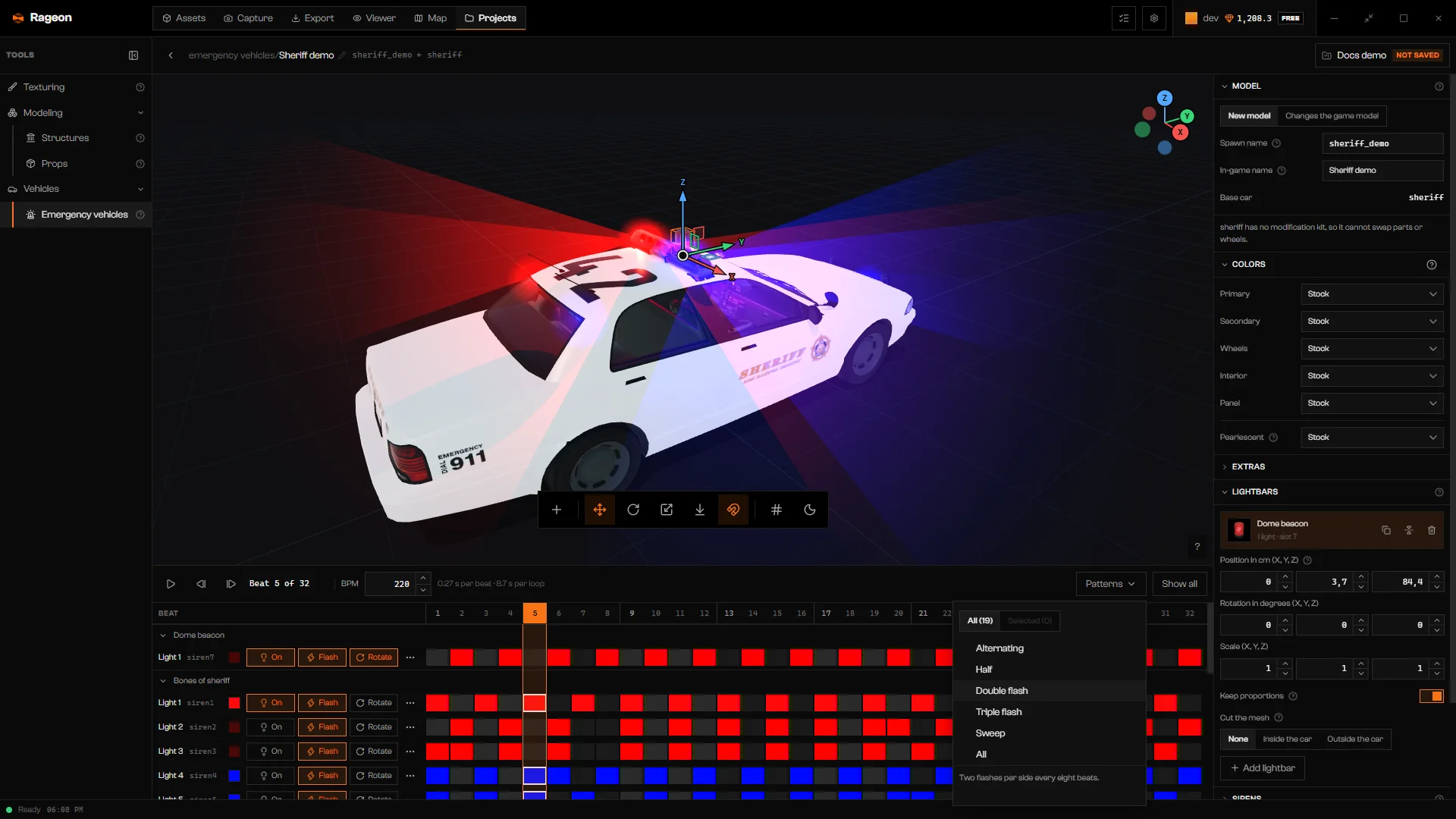Click the Docs demo button
1456x819 pixels.
point(1382,55)
